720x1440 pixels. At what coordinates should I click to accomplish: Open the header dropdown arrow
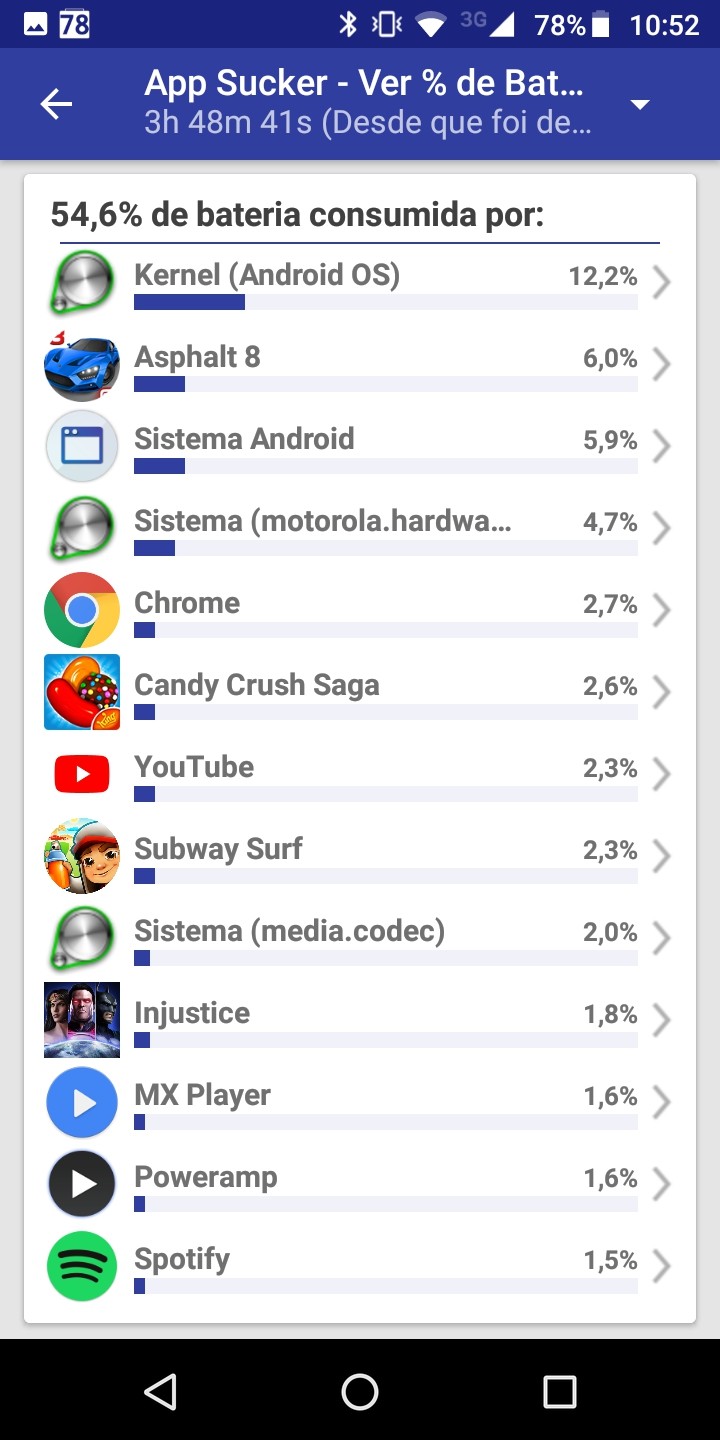coord(640,105)
